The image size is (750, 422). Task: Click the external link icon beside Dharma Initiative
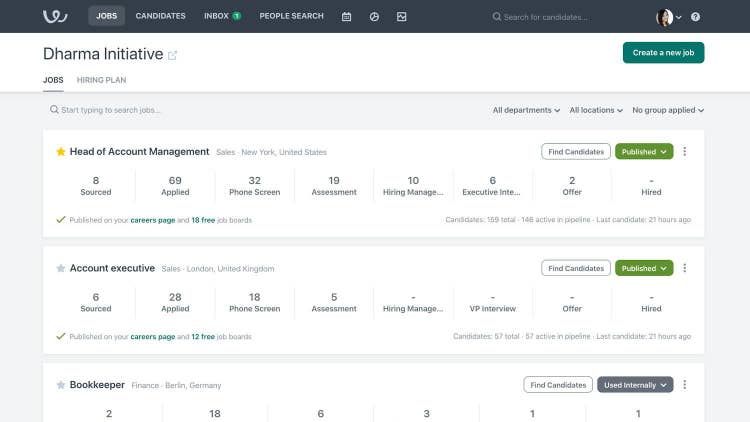(172, 56)
